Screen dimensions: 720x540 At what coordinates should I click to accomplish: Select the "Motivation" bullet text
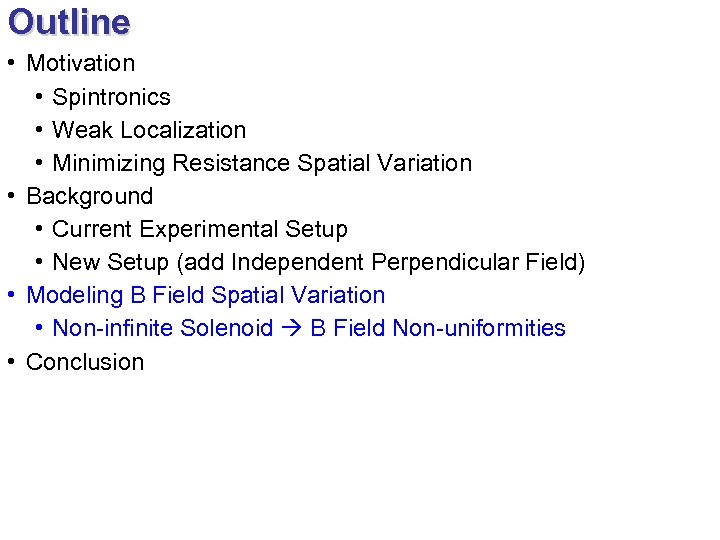click(x=80, y=63)
